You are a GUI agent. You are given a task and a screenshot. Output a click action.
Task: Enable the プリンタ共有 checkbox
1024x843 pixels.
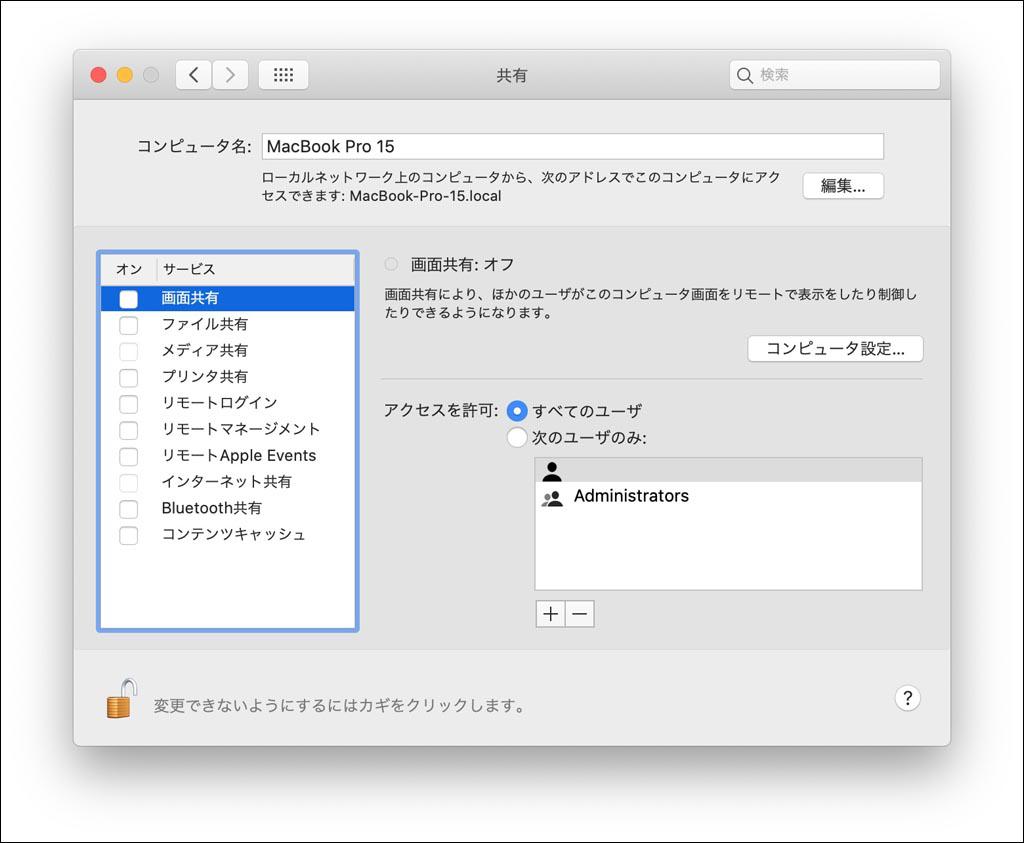click(129, 377)
